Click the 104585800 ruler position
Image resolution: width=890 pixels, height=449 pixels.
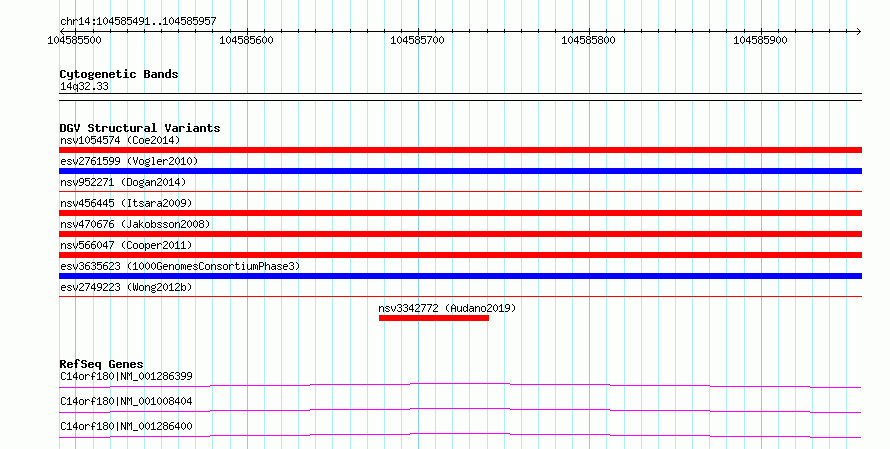588,40
